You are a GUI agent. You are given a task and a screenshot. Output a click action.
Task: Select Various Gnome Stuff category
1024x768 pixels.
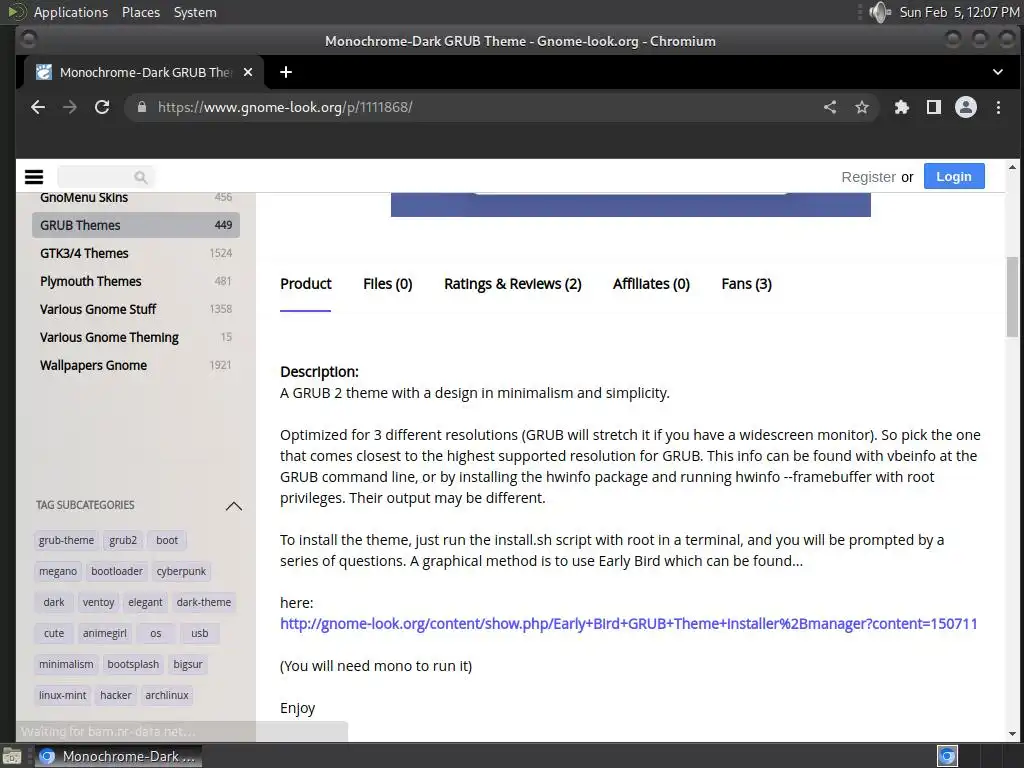click(136, 310)
